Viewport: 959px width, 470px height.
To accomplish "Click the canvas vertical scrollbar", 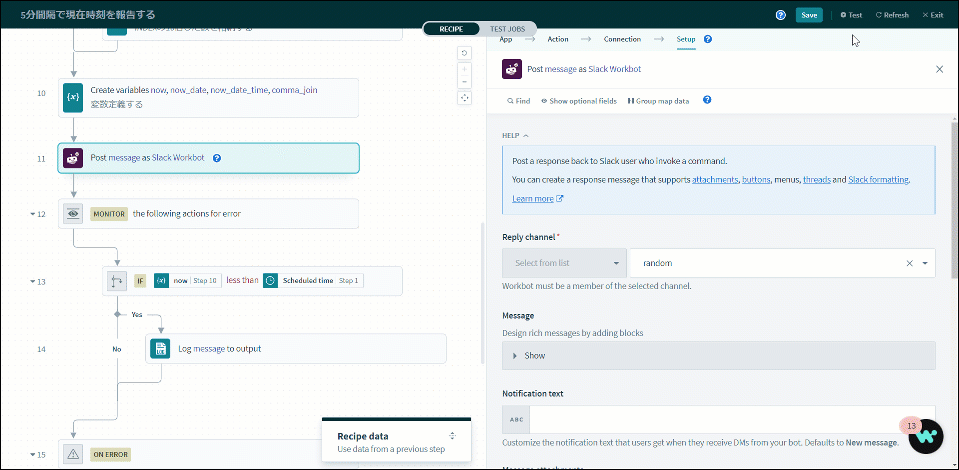I will (483, 294).
